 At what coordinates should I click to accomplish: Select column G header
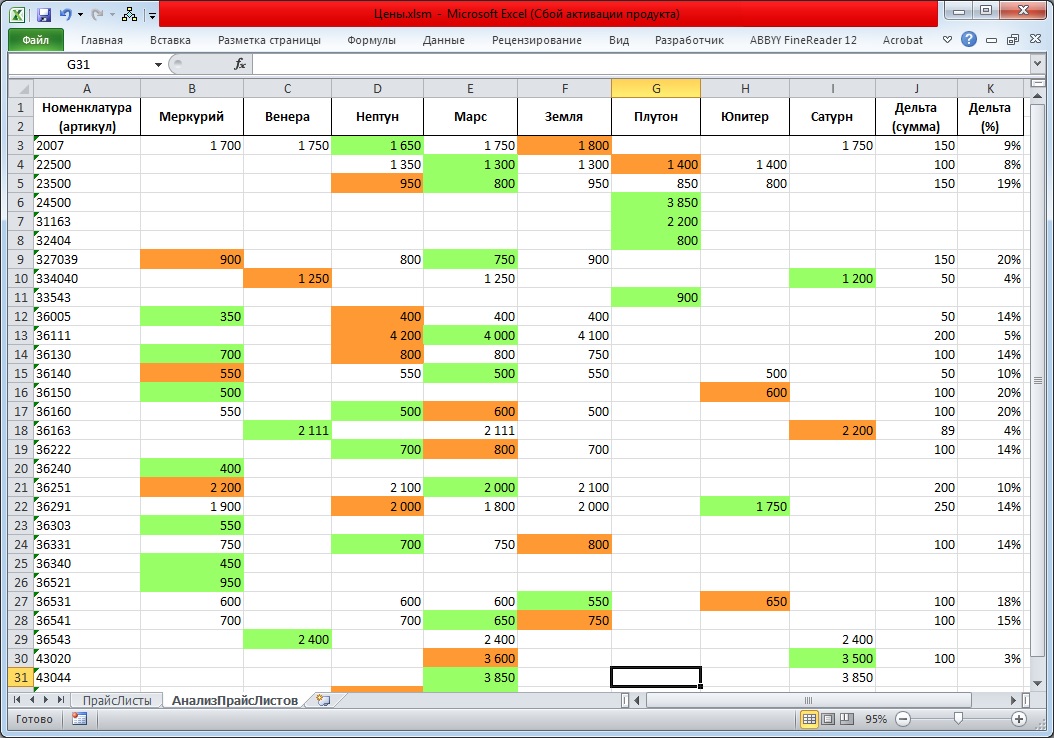tap(655, 88)
